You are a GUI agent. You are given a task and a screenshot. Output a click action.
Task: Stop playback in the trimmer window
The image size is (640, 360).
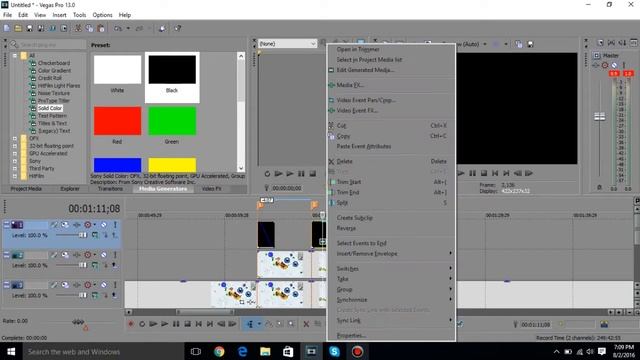point(313,174)
